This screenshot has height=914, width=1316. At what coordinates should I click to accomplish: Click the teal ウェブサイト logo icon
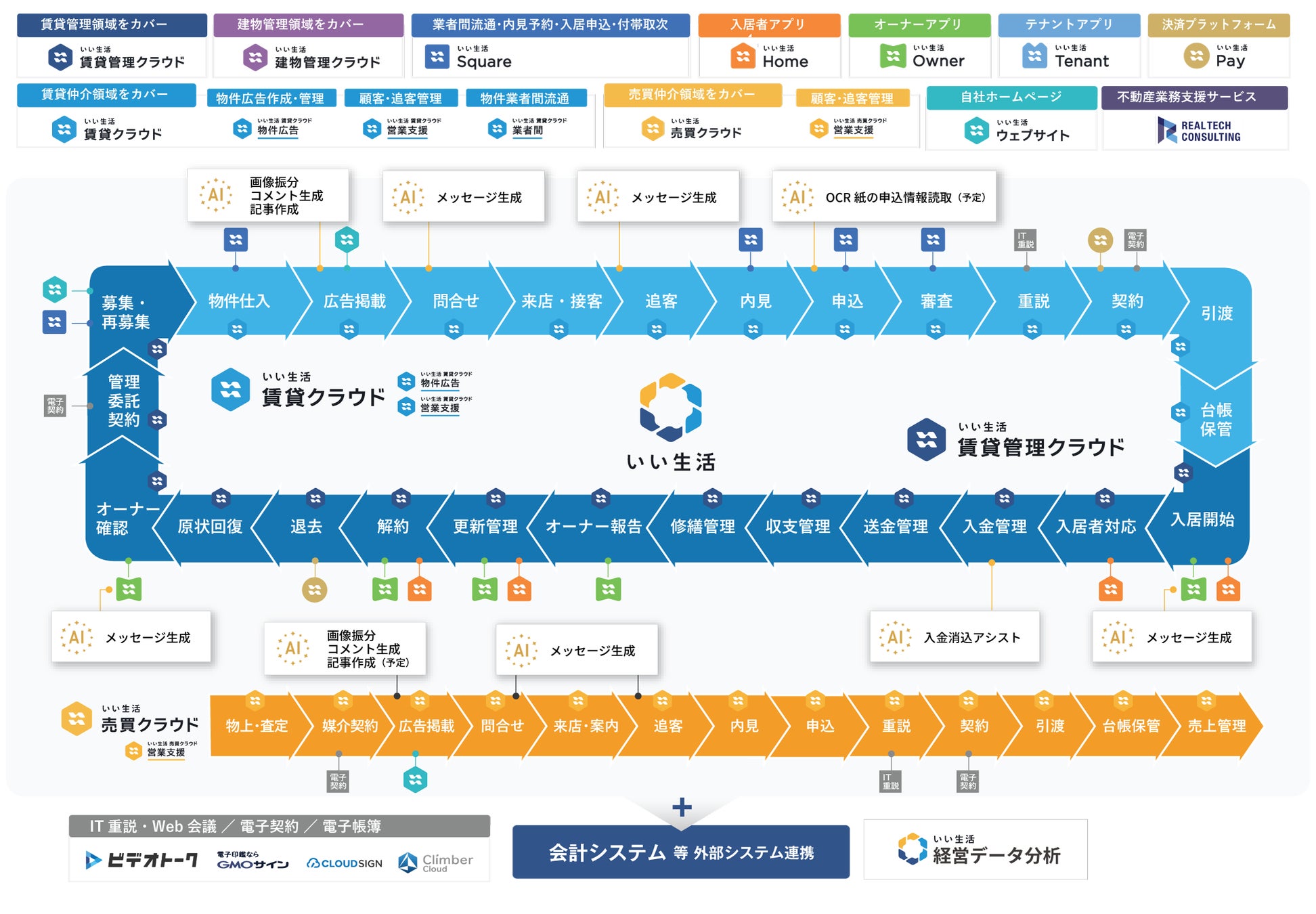976,131
